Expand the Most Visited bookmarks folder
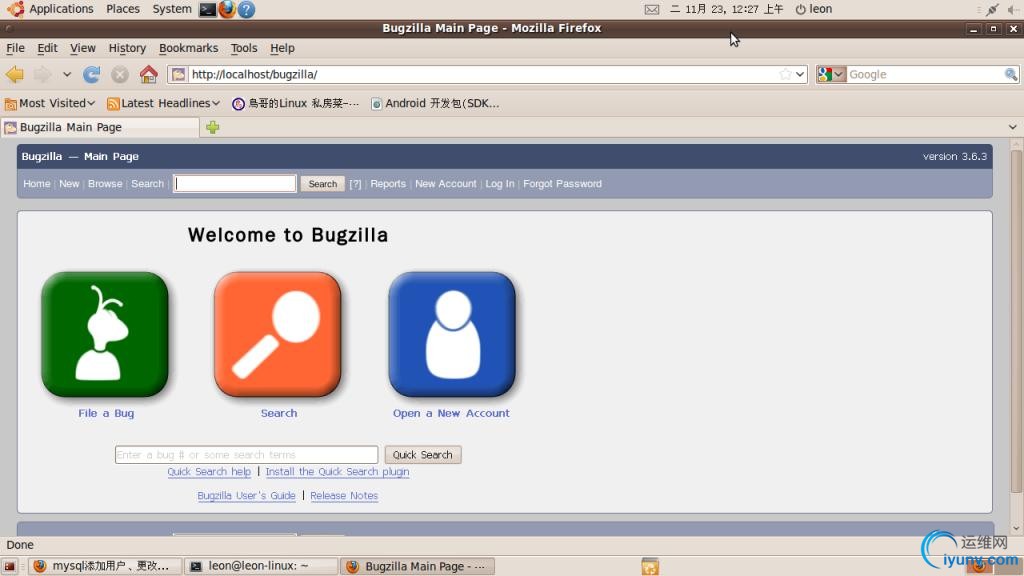The width and height of the screenshot is (1024, 576). [x=50, y=103]
